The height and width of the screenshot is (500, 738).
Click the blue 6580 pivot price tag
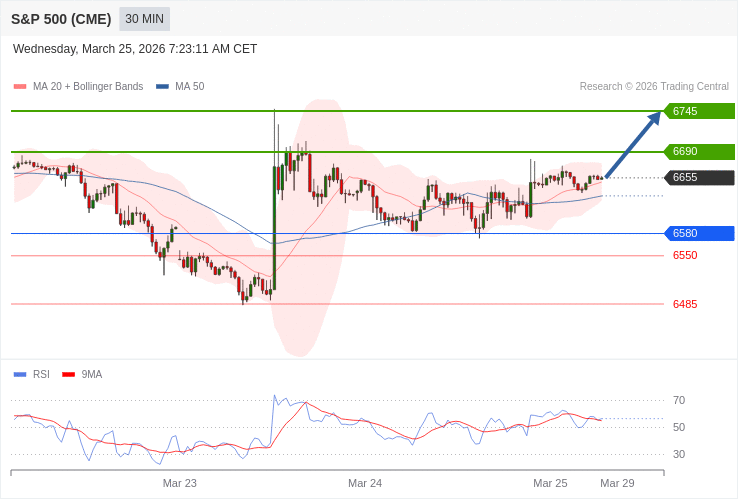(x=699, y=234)
